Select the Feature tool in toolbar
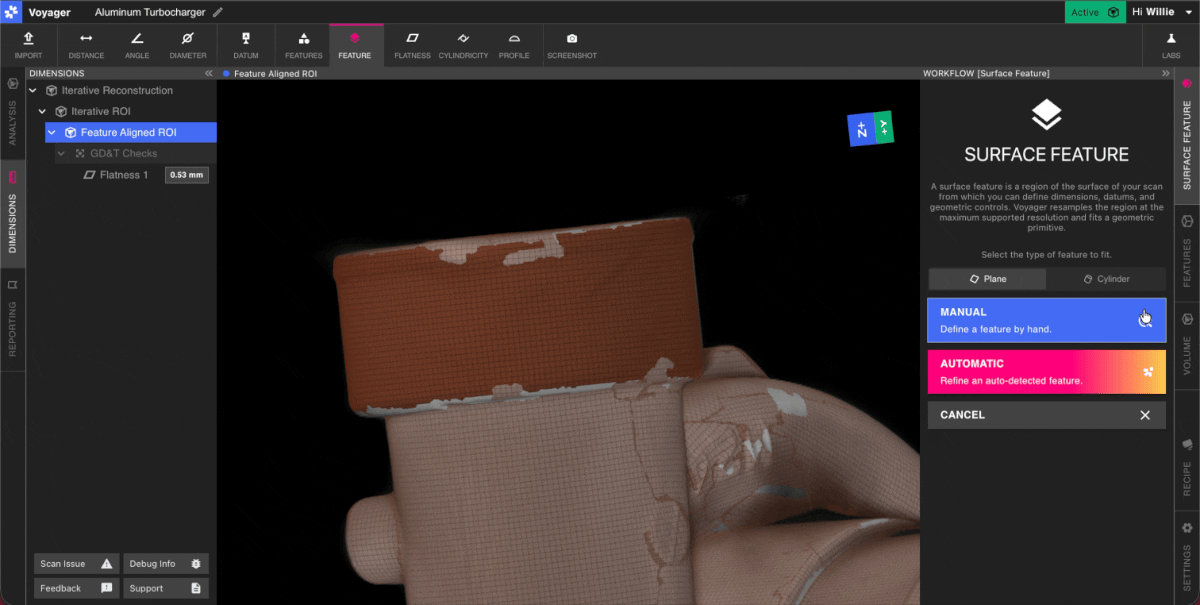 pyautogui.click(x=355, y=45)
